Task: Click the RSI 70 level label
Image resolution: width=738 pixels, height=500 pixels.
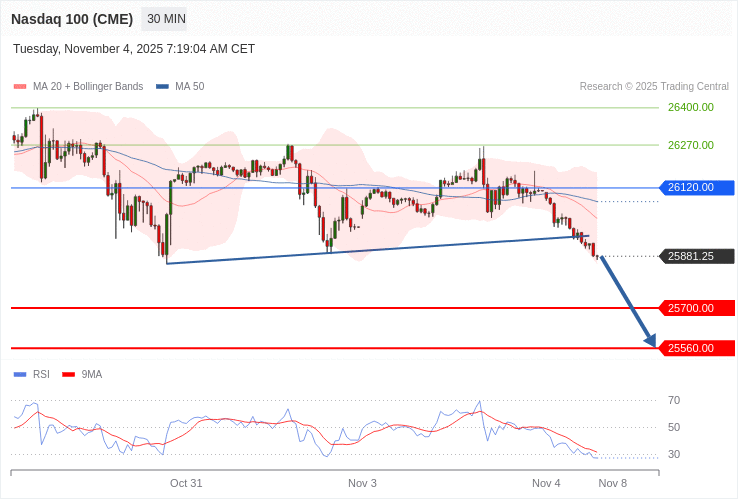Action: 674,400
